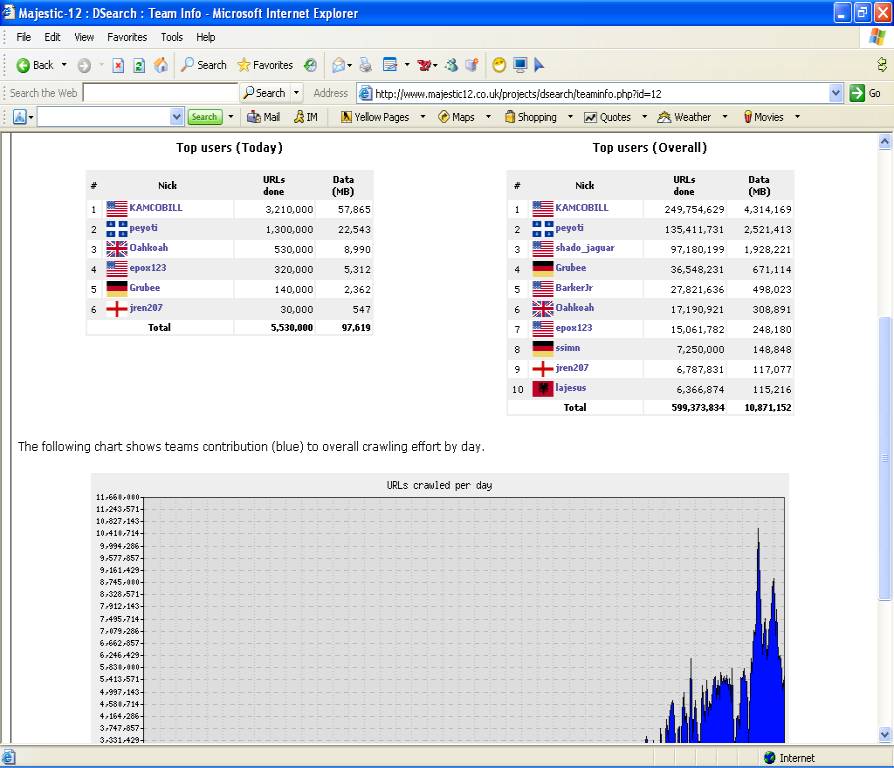Open the IE Search pane magnifier button
This screenshot has height=768, width=894.
(x=204, y=65)
